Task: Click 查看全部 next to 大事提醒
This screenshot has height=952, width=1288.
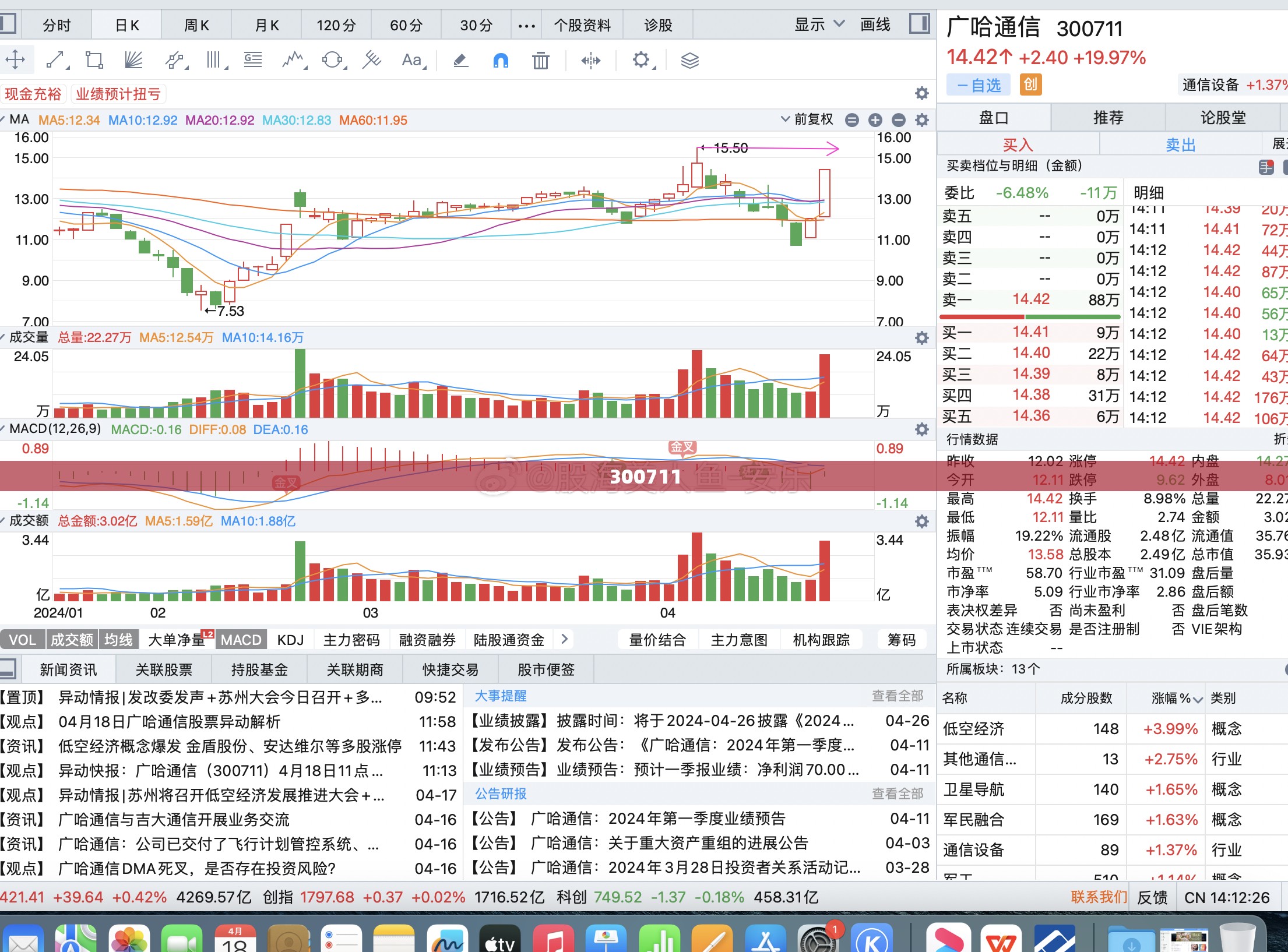Action: 898,696
